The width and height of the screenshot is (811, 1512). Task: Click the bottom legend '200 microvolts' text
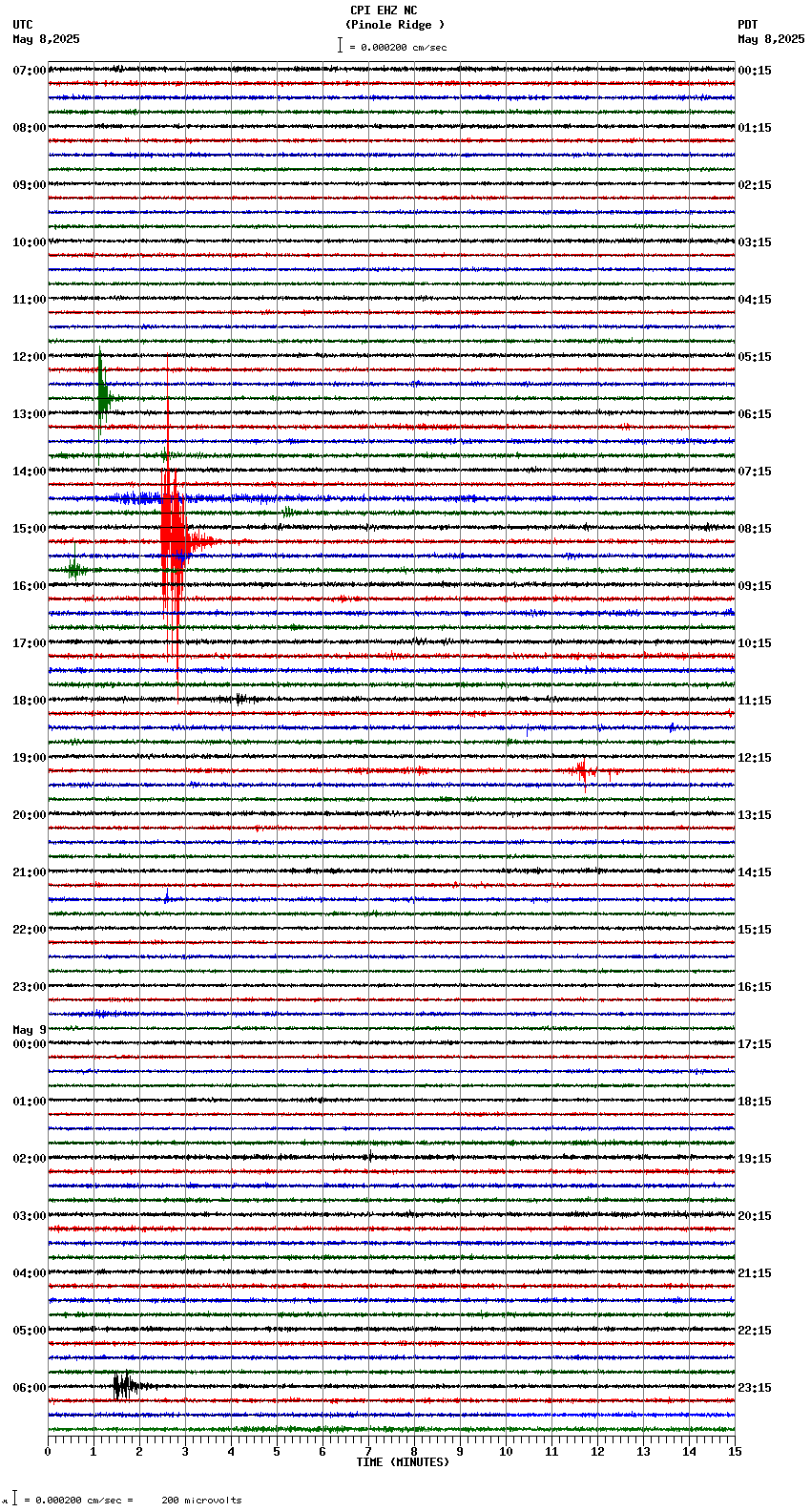(201, 1500)
